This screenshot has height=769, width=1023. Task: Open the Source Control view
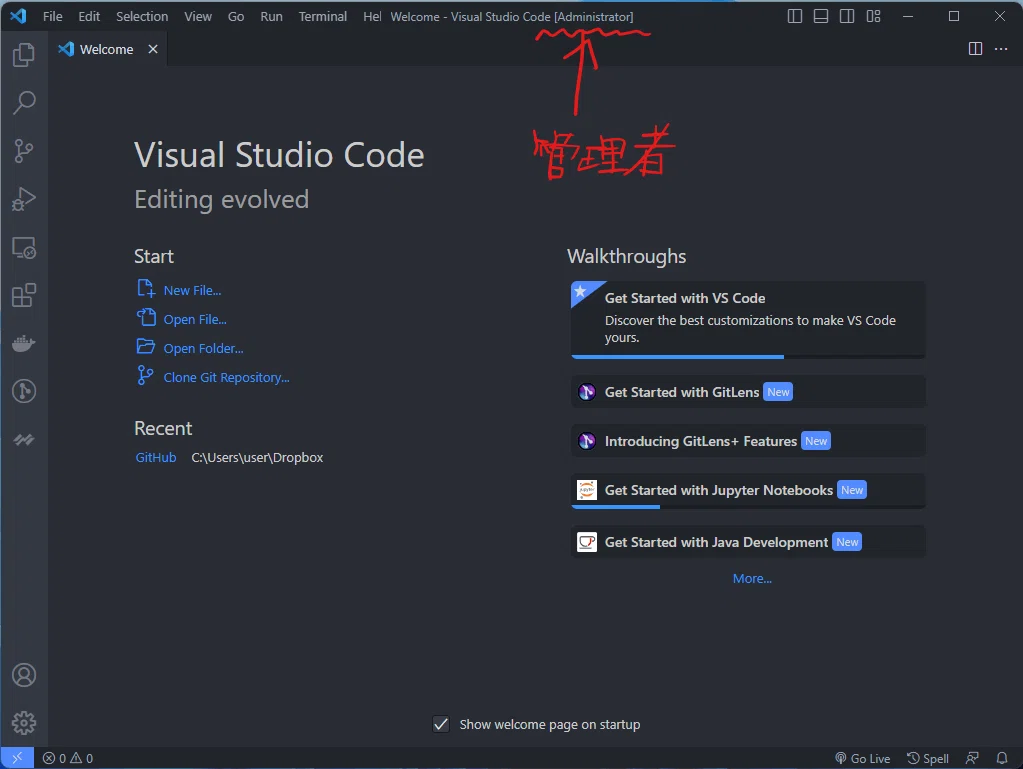click(x=24, y=151)
